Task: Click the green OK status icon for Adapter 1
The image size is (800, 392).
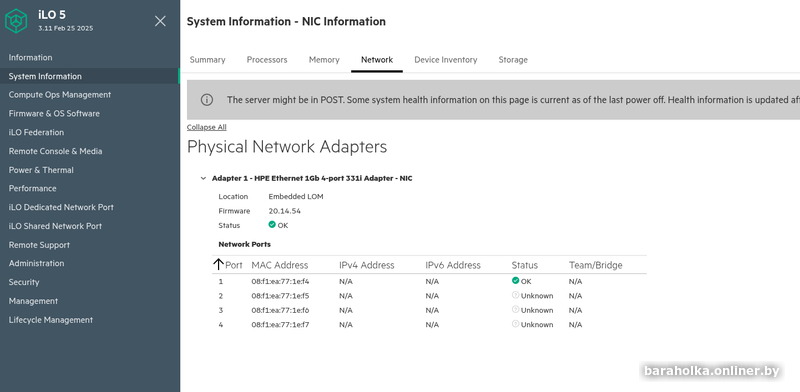Action: [x=272, y=225]
